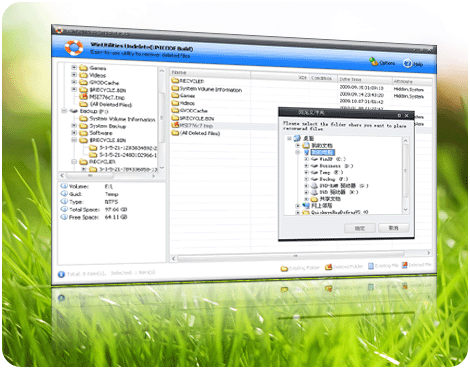Click left tree horizontal scrollbar thumb

(x=90, y=175)
